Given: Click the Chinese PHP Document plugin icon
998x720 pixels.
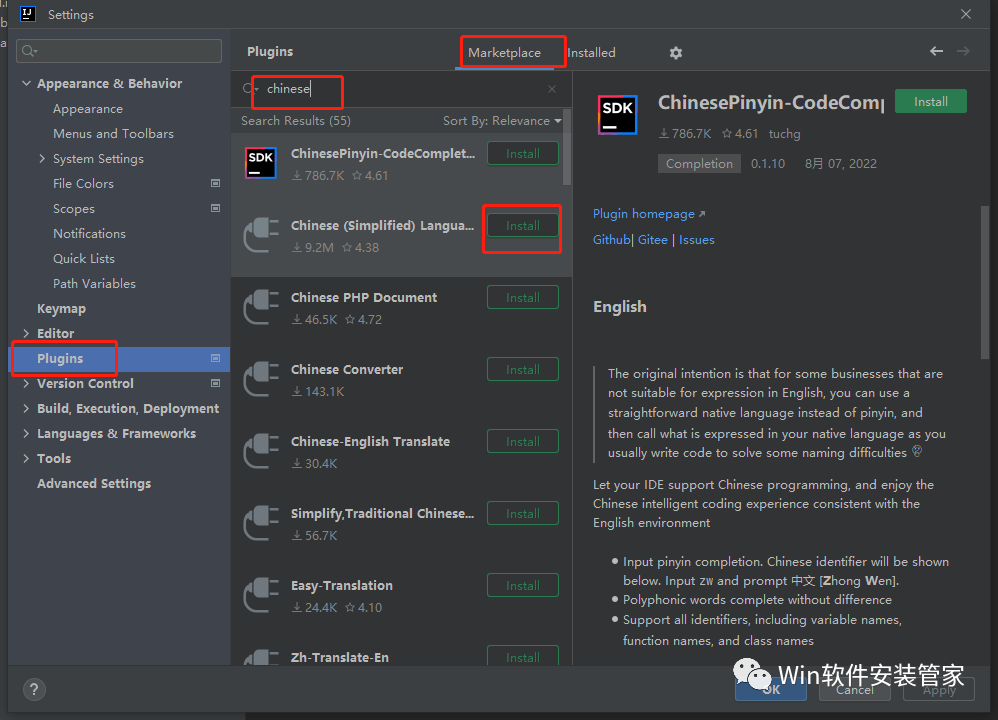Looking at the screenshot, I should pyautogui.click(x=261, y=307).
